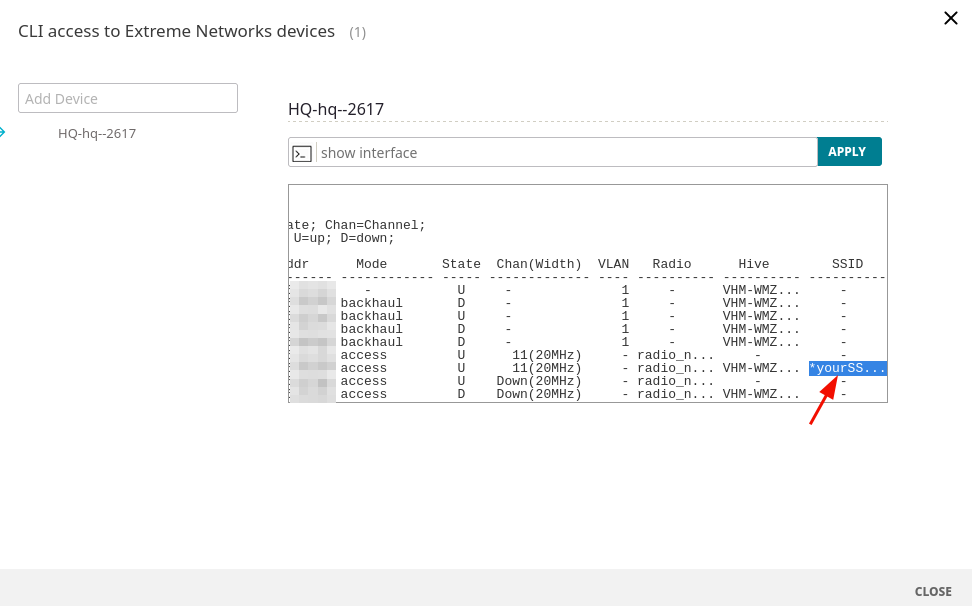Screen dimensions: 972x606
Task: Click the VLAN column header in output
Action: pyautogui.click(x=613, y=264)
